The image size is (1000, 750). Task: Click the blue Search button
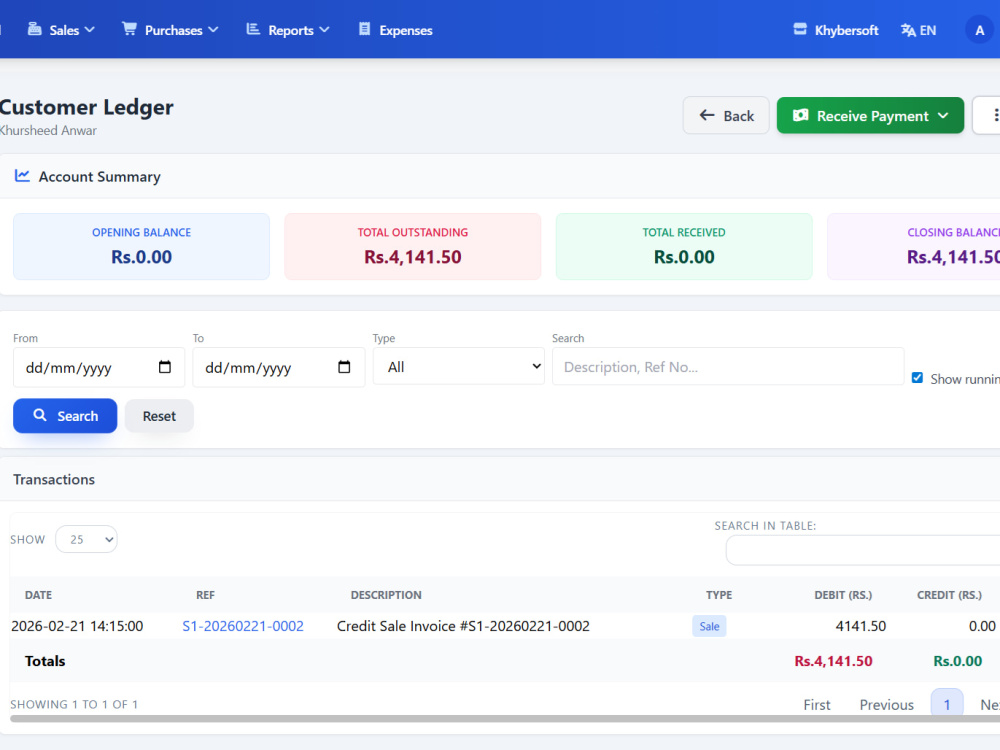[x=65, y=416]
